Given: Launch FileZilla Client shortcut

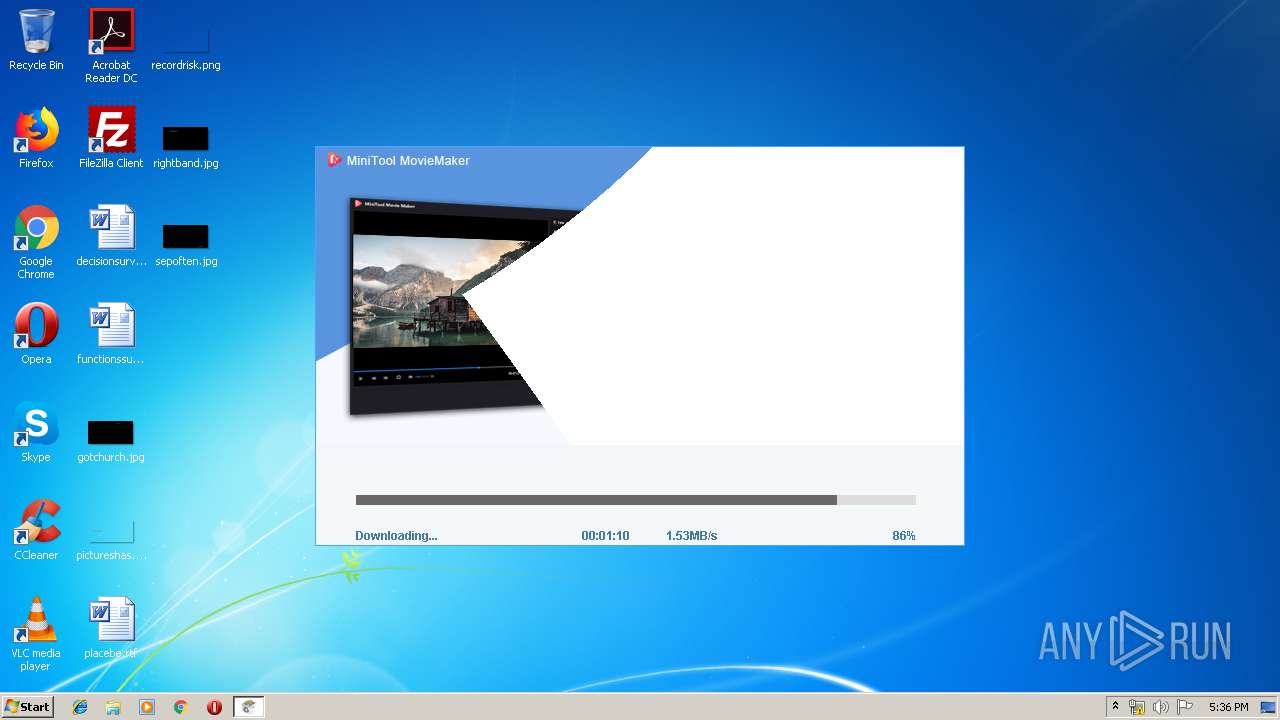Looking at the screenshot, I should 111,138.
